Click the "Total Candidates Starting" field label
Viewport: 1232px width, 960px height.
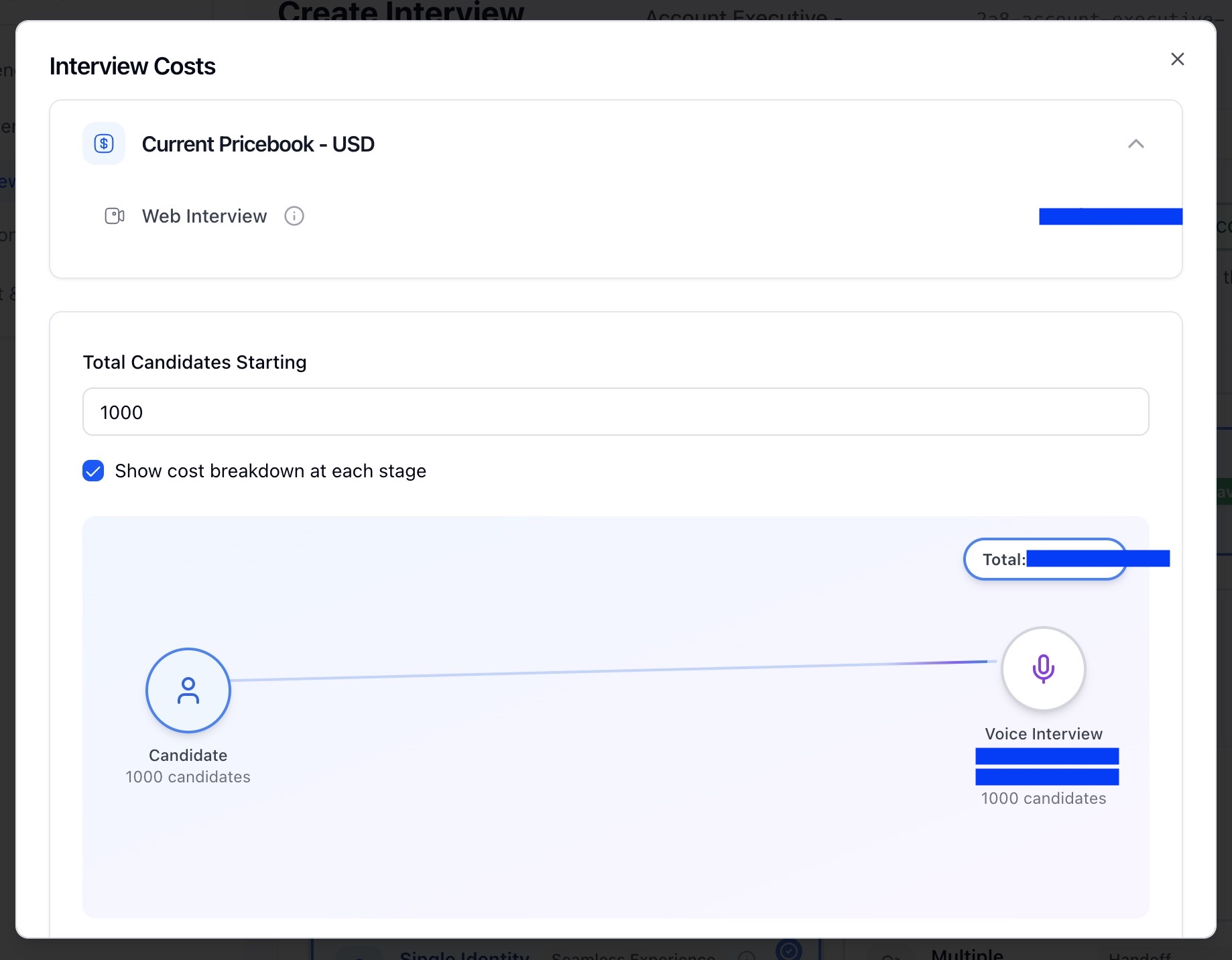[194, 362]
